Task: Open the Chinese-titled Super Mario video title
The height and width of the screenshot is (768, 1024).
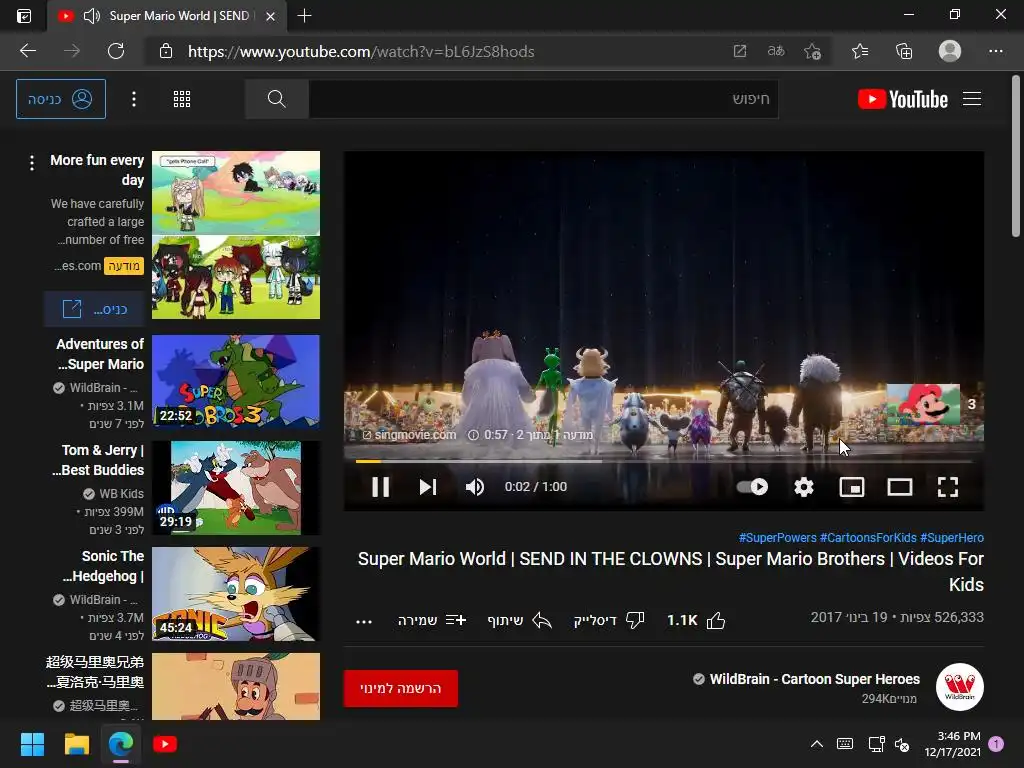Action: (95, 672)
